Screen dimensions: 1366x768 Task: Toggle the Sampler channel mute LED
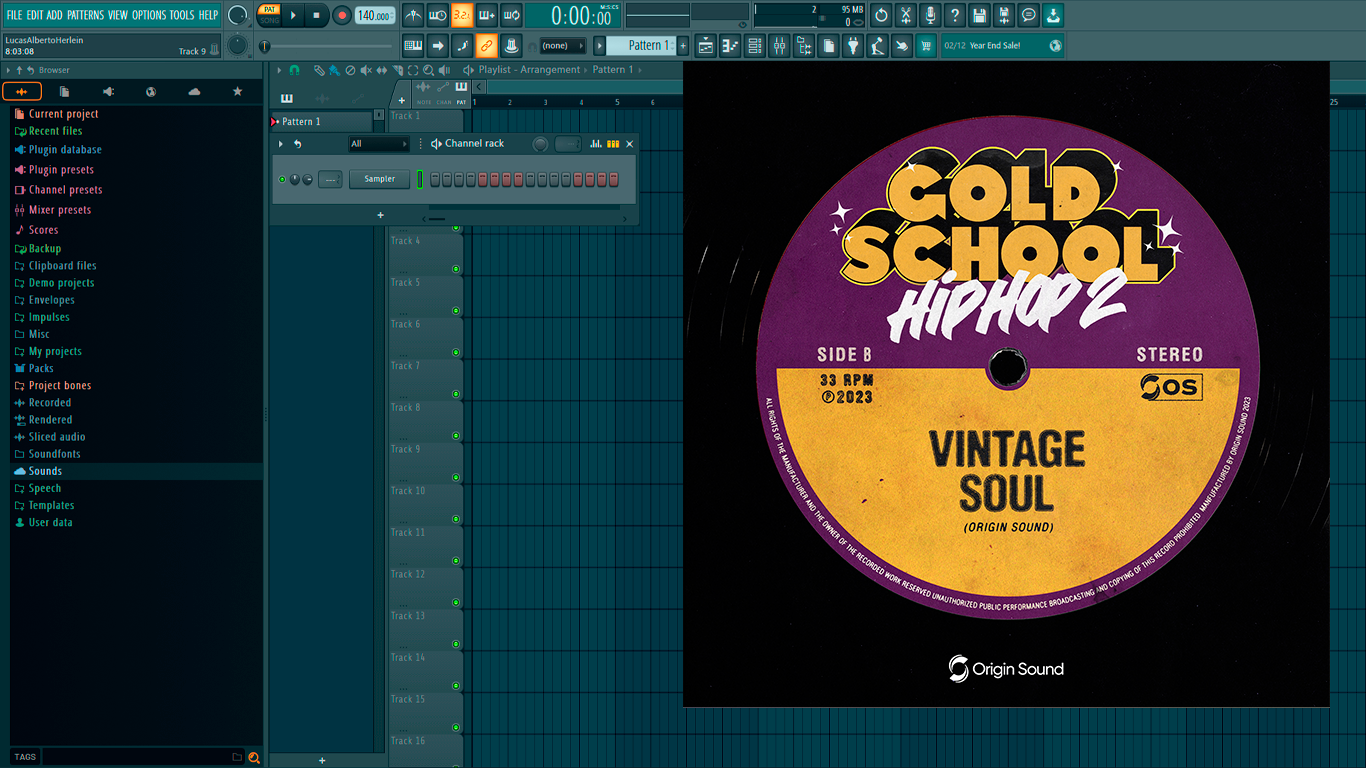point(282,179)
